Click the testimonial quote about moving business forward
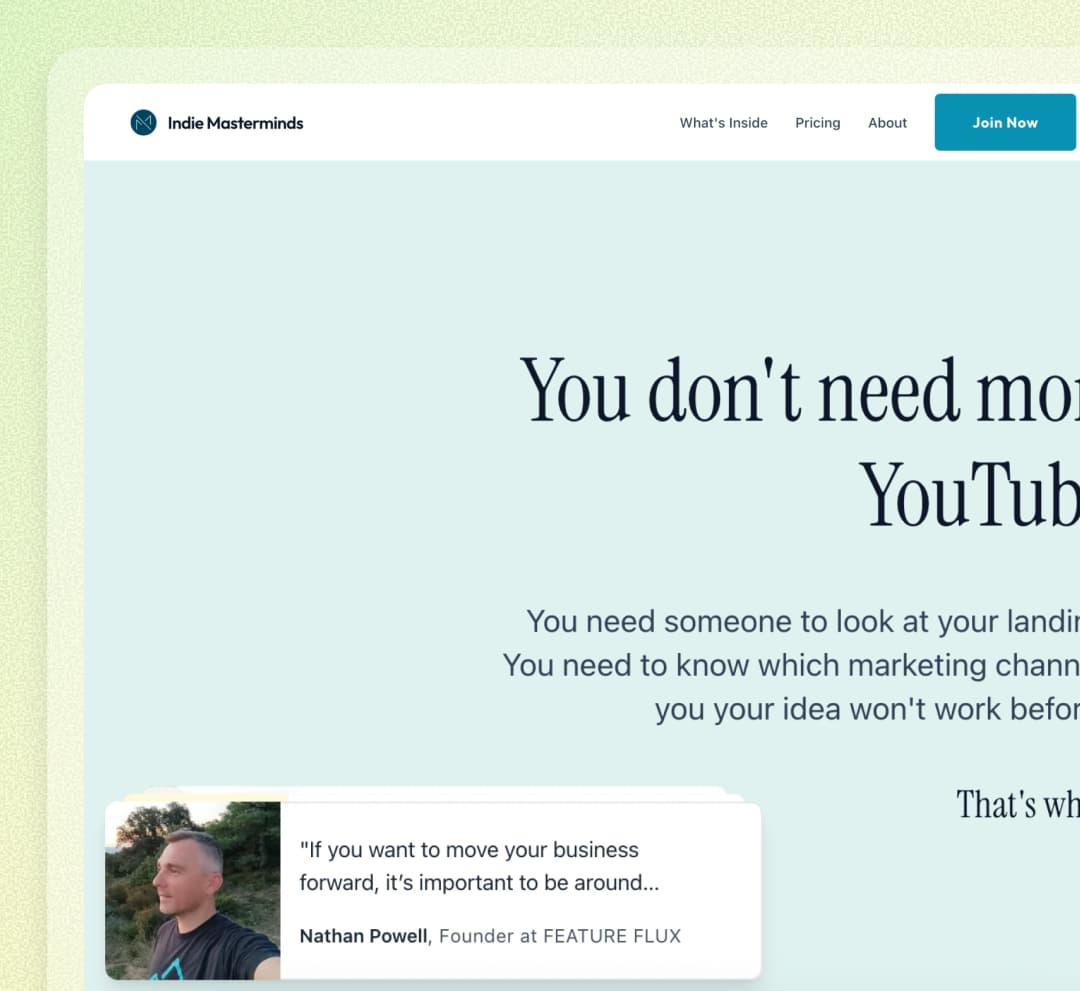The width and height of the screenshot is (1080, 991). click(x=479, y=866)
